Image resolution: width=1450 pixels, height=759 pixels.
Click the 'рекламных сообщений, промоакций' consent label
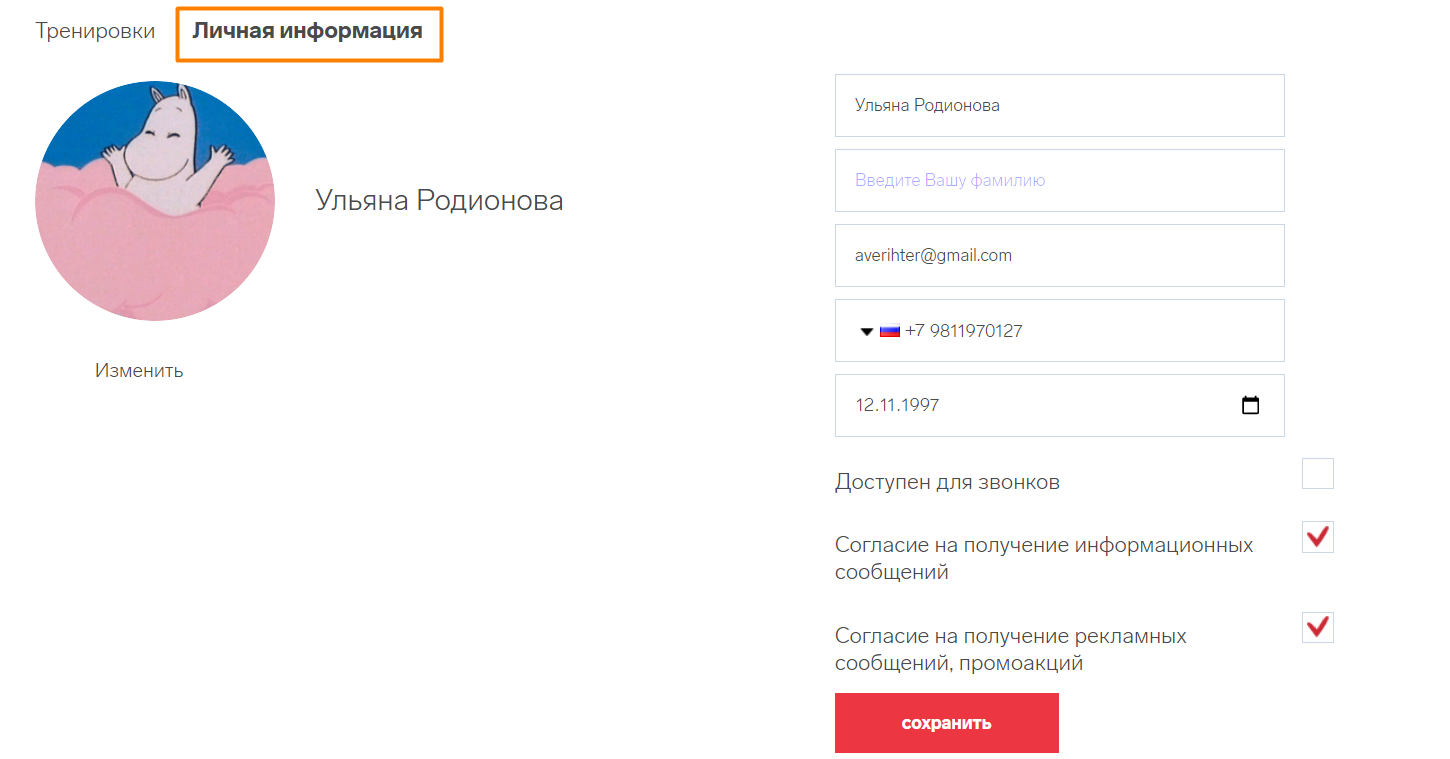point(1010,649)
